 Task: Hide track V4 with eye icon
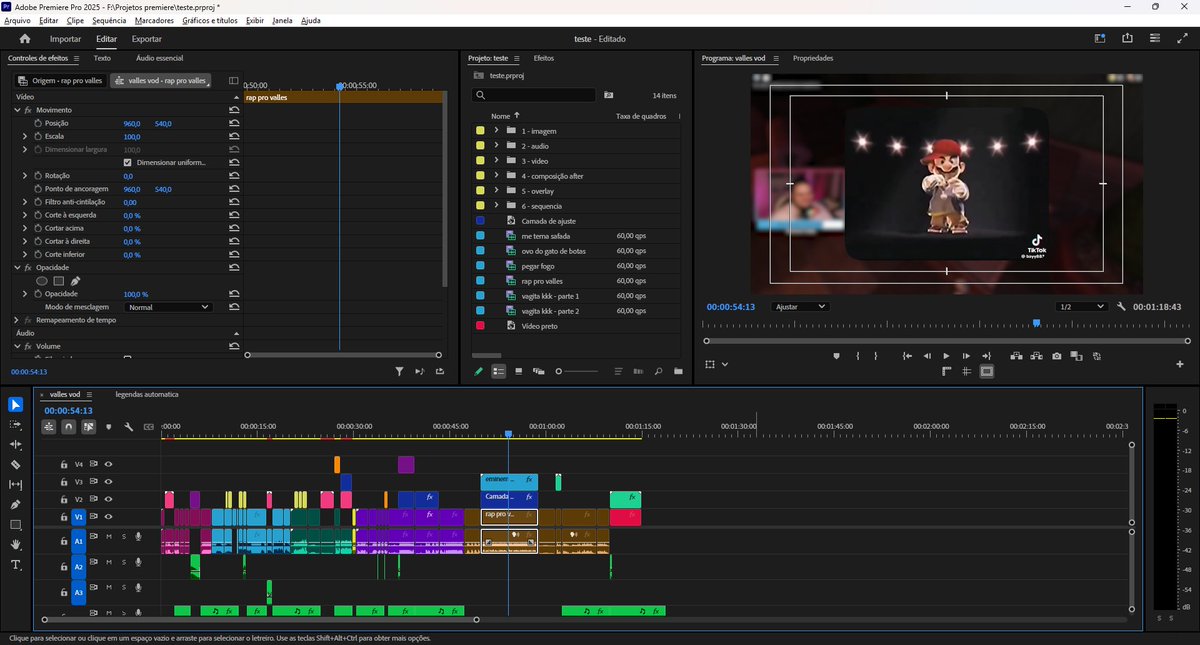108,464
